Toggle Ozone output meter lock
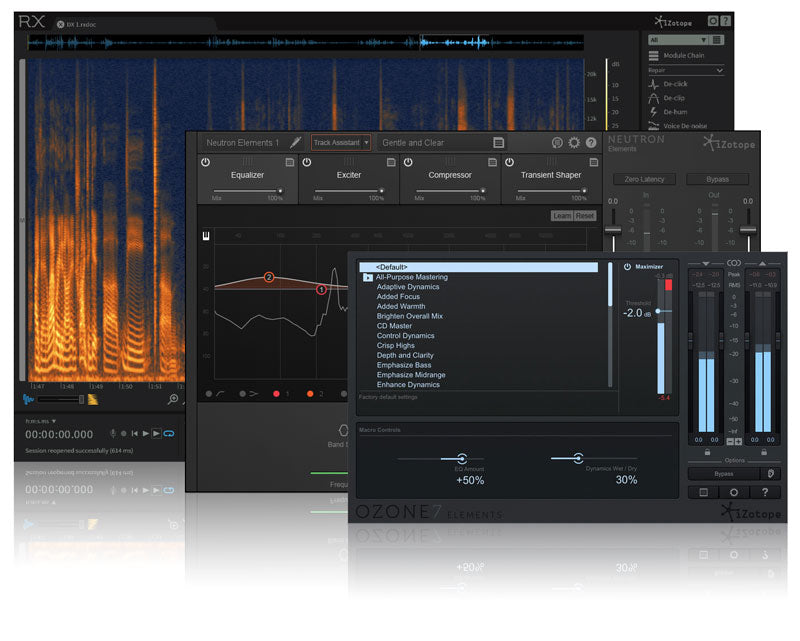 (764, 452)
